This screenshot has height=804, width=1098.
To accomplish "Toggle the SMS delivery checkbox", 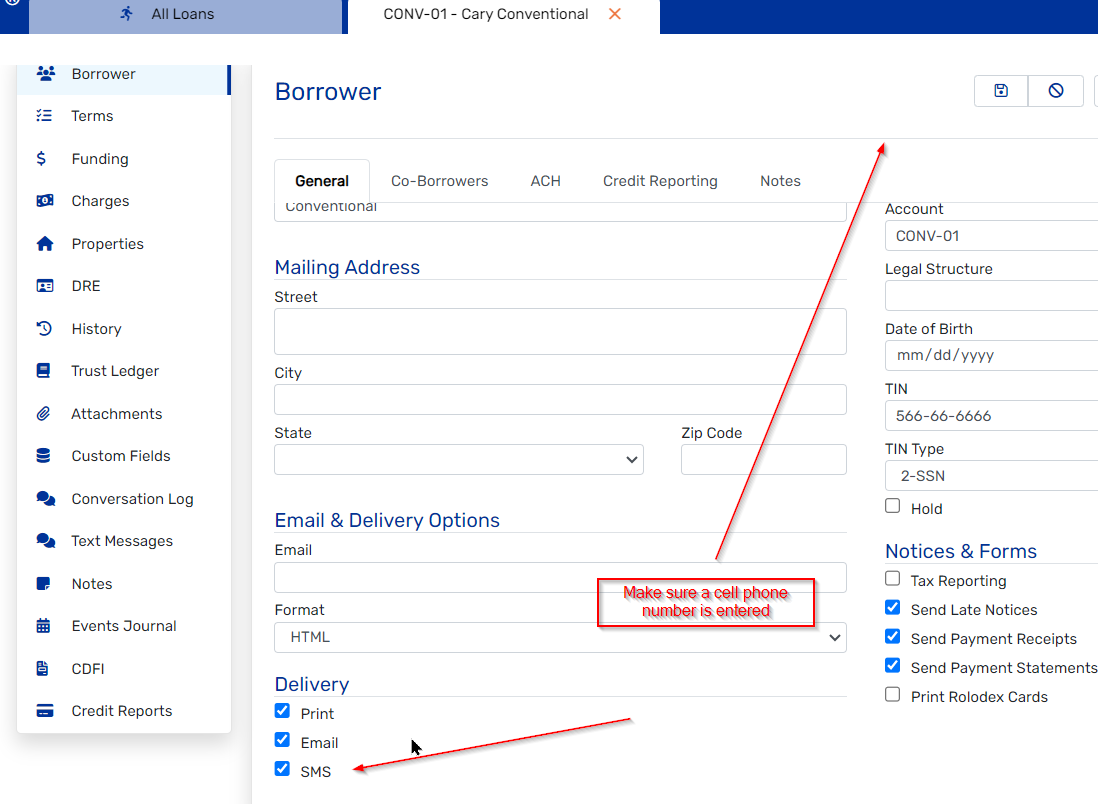I will (282, 768).
